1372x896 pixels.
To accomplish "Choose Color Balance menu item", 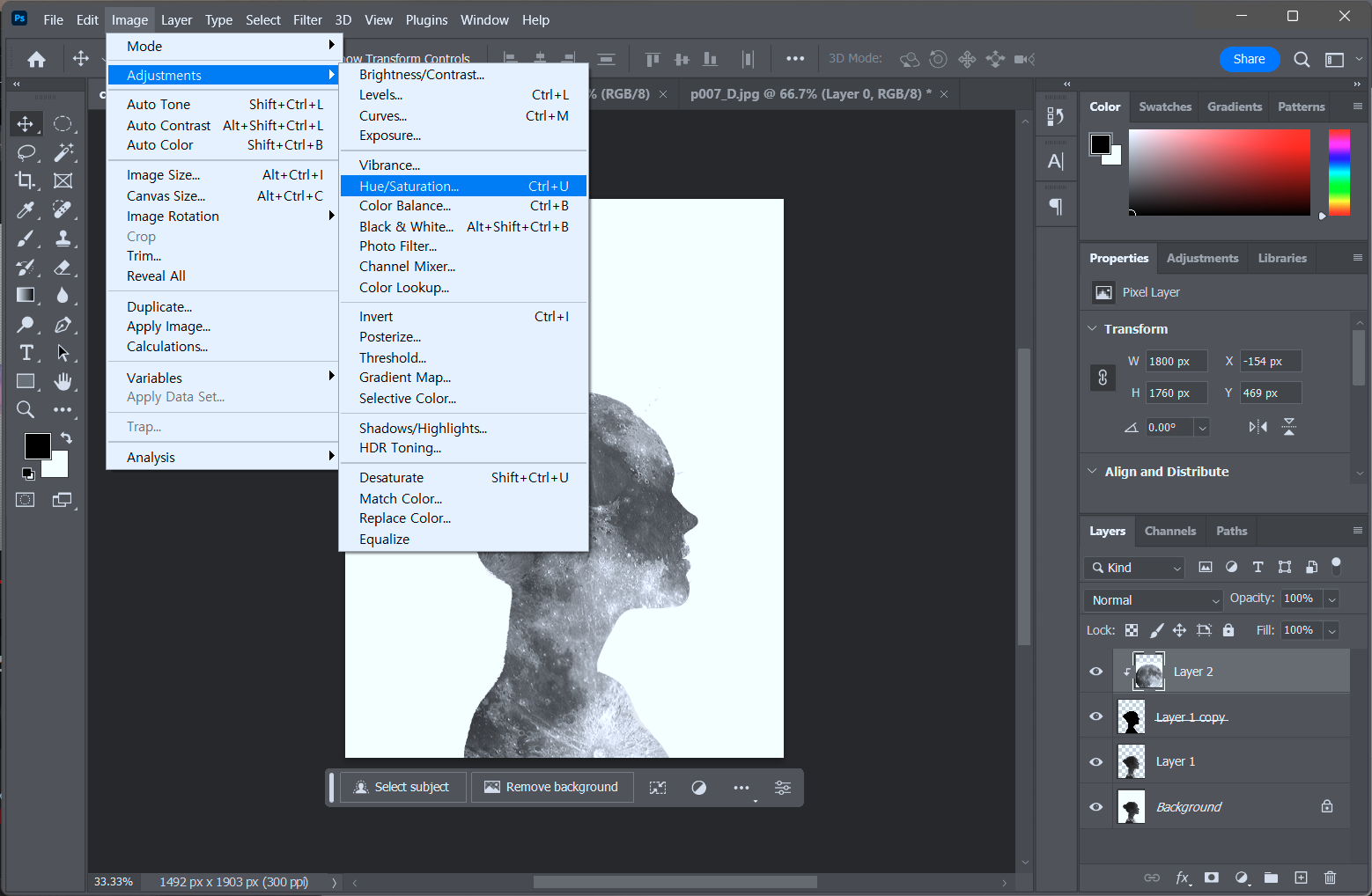I will 464,206.
